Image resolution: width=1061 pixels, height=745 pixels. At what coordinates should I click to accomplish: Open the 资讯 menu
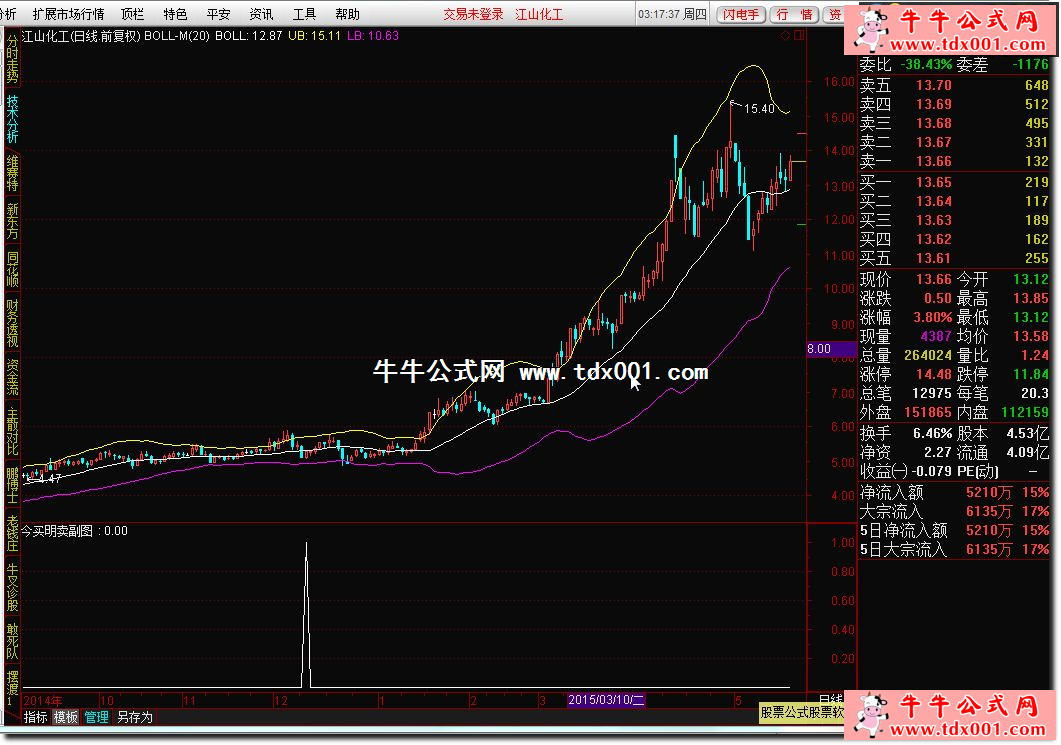(261, 14)
